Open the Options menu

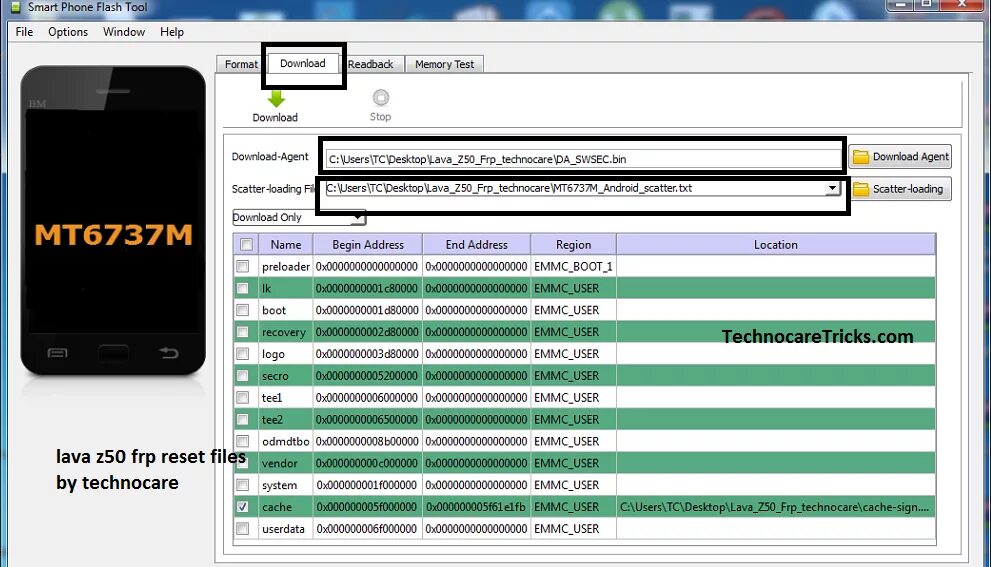pyautogui.click(x=68, y=32)
